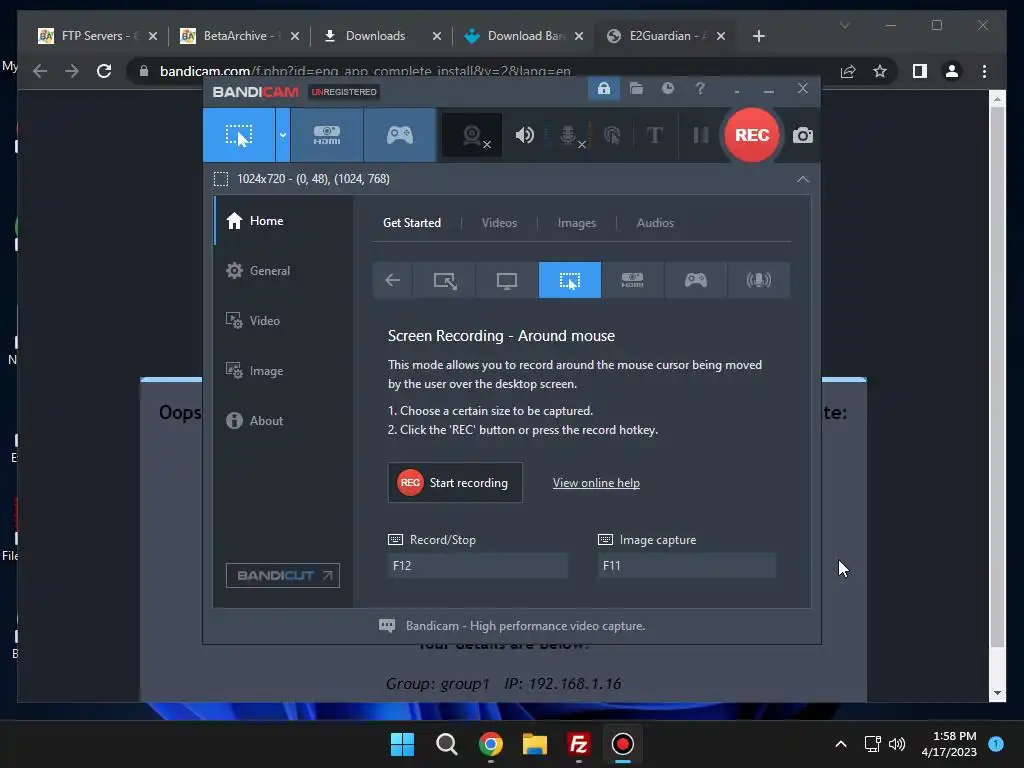
Task: Click the Bandicam high performance message text
Action: click(x=525, y=626)
